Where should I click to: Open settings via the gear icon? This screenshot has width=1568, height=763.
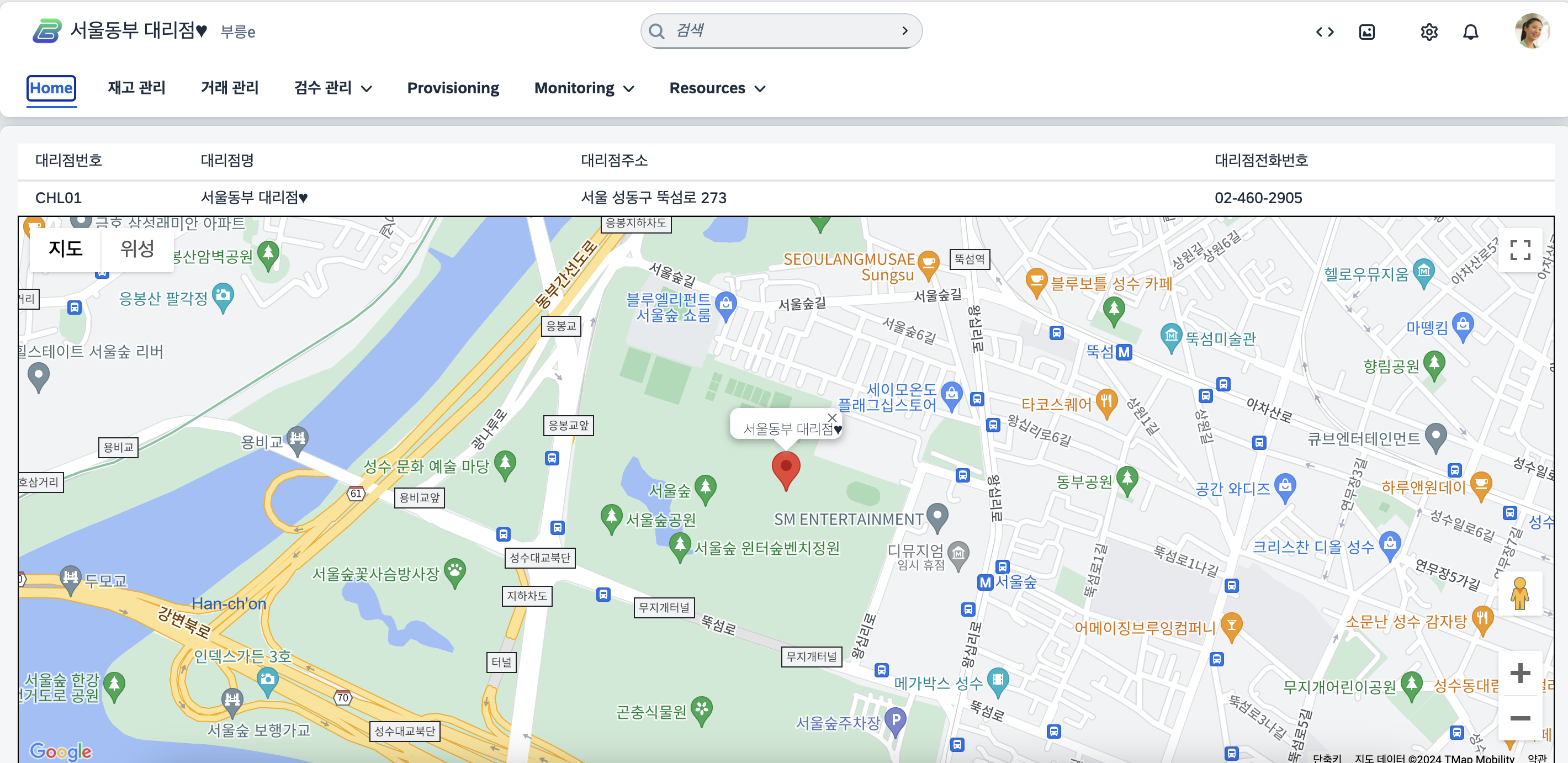pos(1429,31)
